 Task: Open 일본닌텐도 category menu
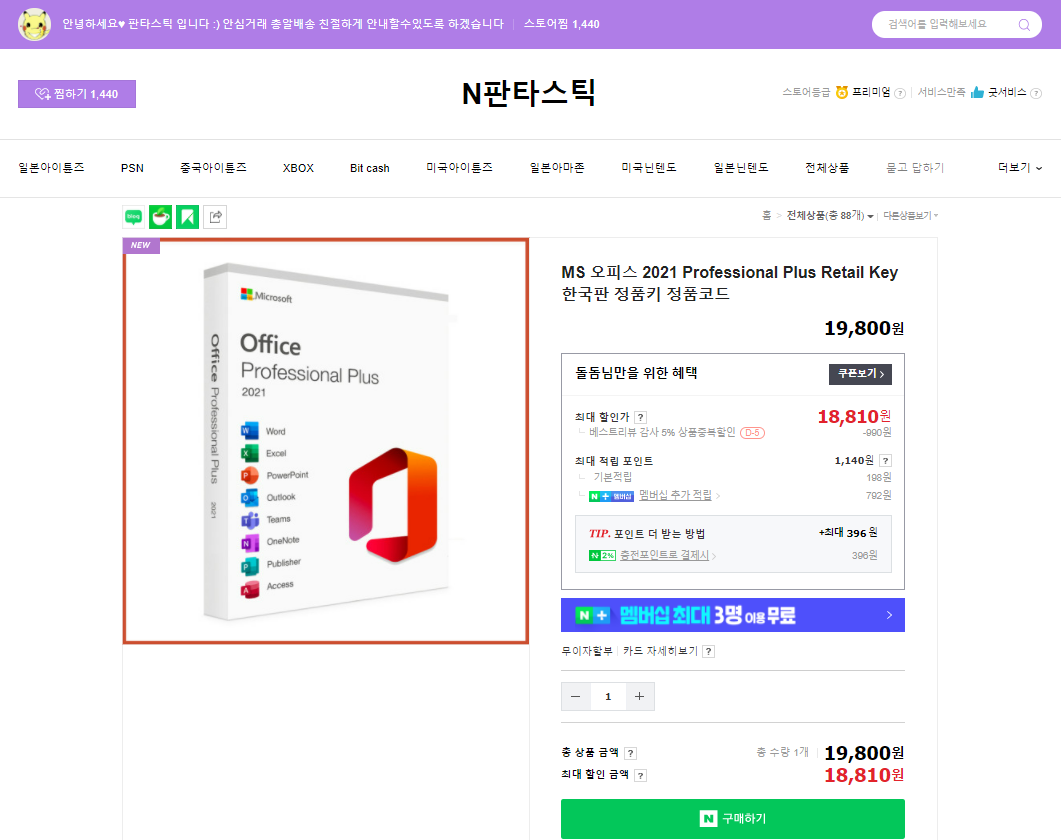pyautogui.click(x=741, y=168)
